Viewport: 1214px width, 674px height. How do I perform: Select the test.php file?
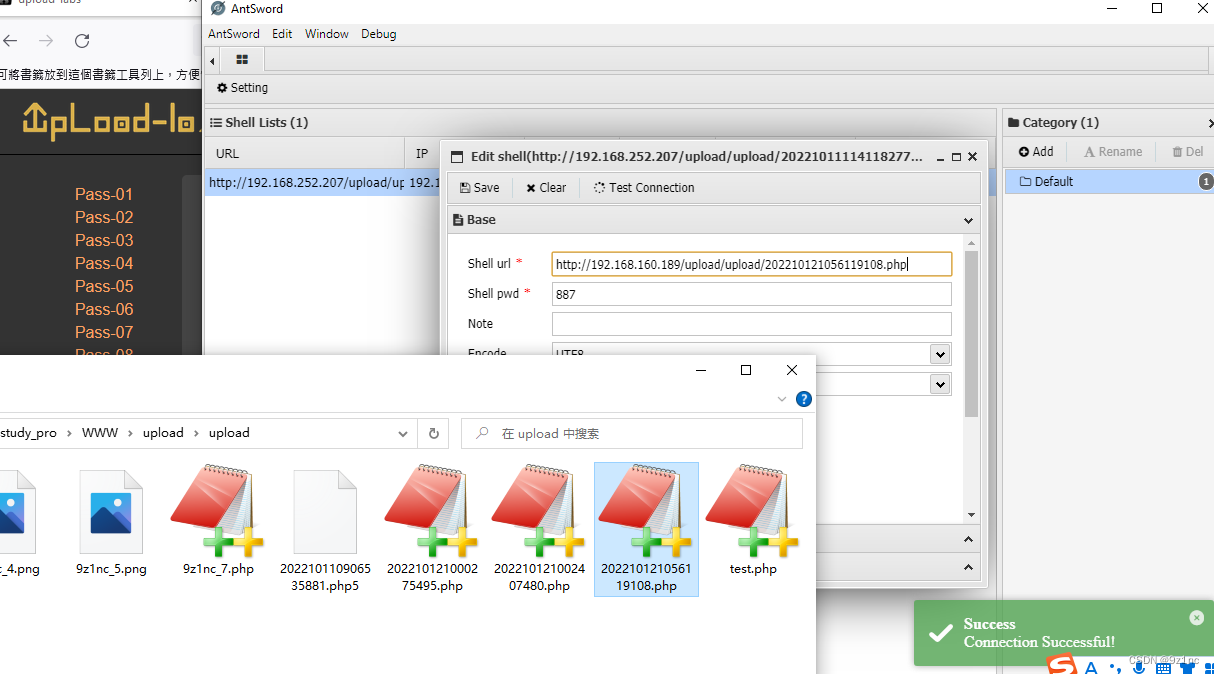(753, 522)
